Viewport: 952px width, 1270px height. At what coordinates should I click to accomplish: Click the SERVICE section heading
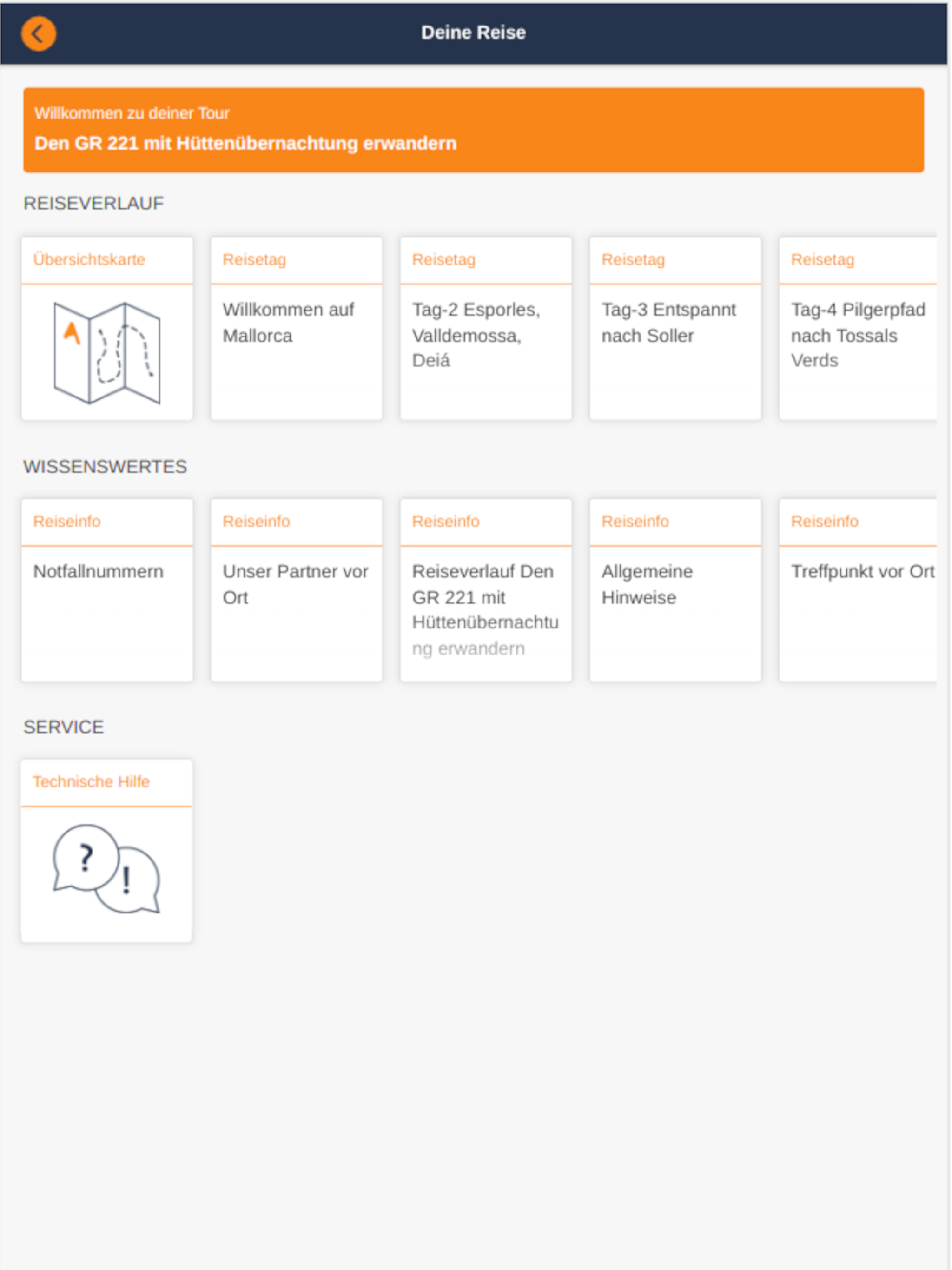64,728
